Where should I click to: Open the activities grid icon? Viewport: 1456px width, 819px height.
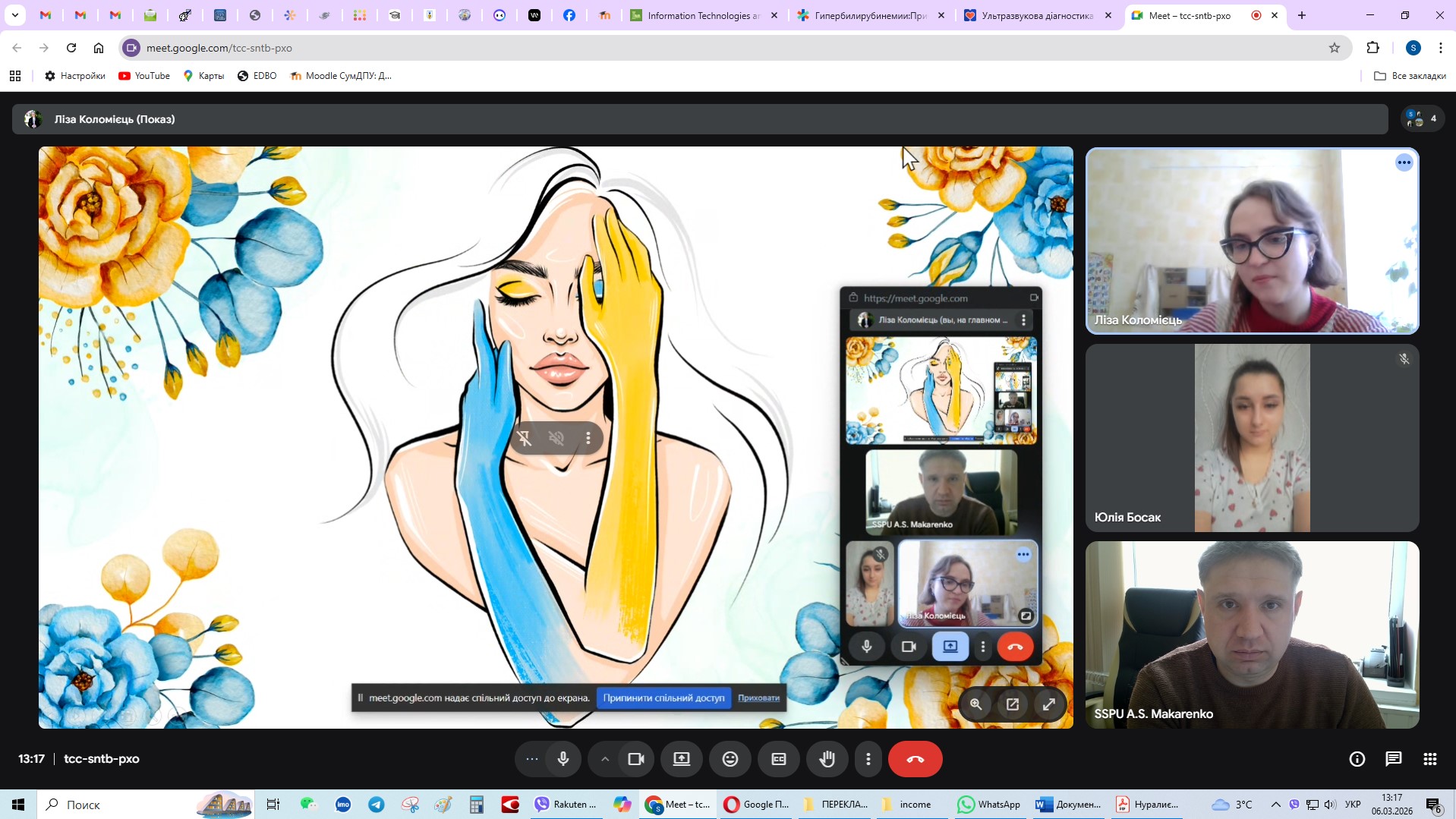click(x=1429, y=759)
